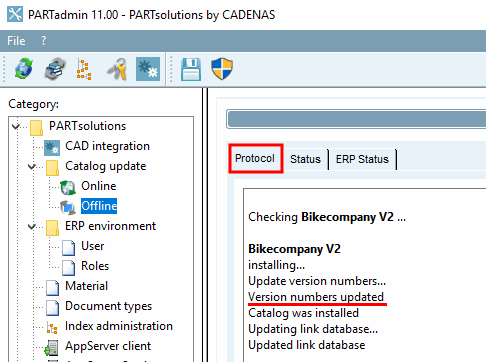Click the highlighted gears configuration toolbar icon
This screenshot has width=486, height=362.
coord(148,69)
